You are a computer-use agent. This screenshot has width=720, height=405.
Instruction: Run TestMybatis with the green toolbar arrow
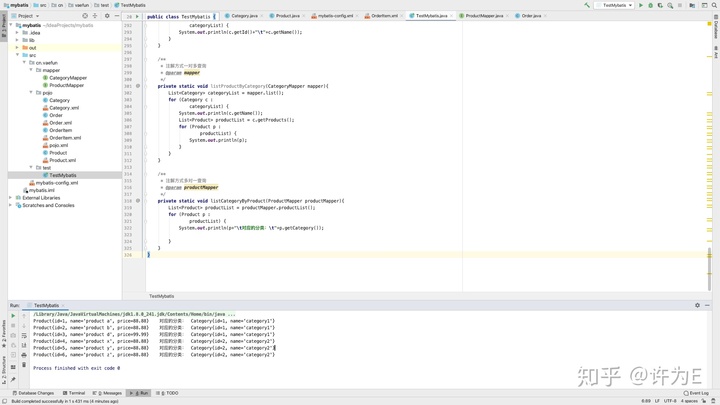pos(641,5)
